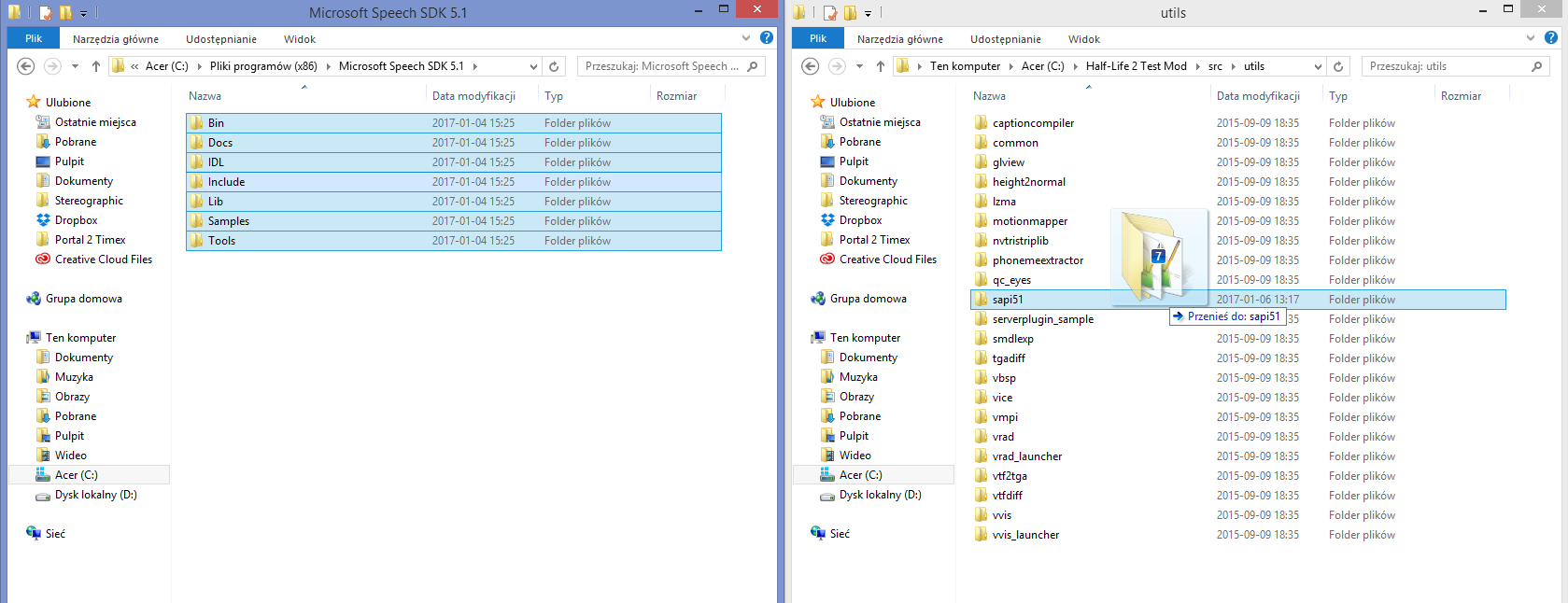Open address bar history dropdown in utils window
The height and width of the screenshot is (603, 1568).
(x=1318, y=66)
